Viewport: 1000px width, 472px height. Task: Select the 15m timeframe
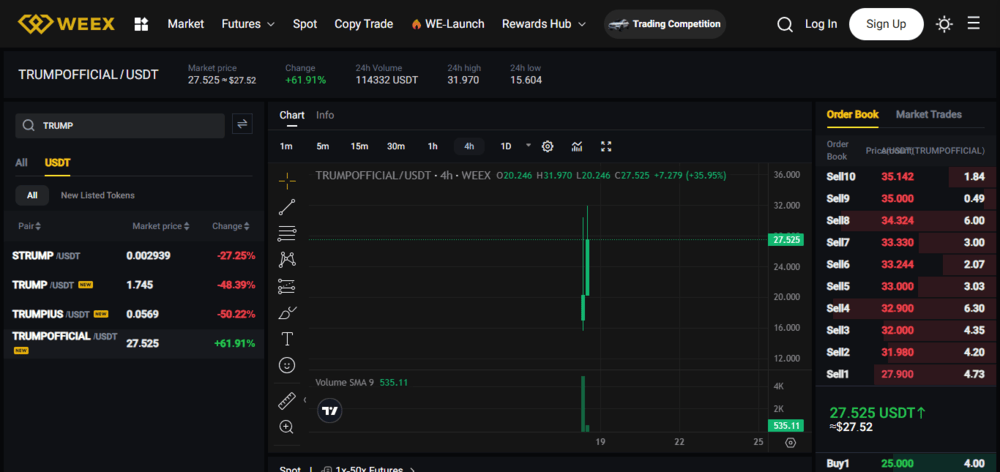pos(359,147)
